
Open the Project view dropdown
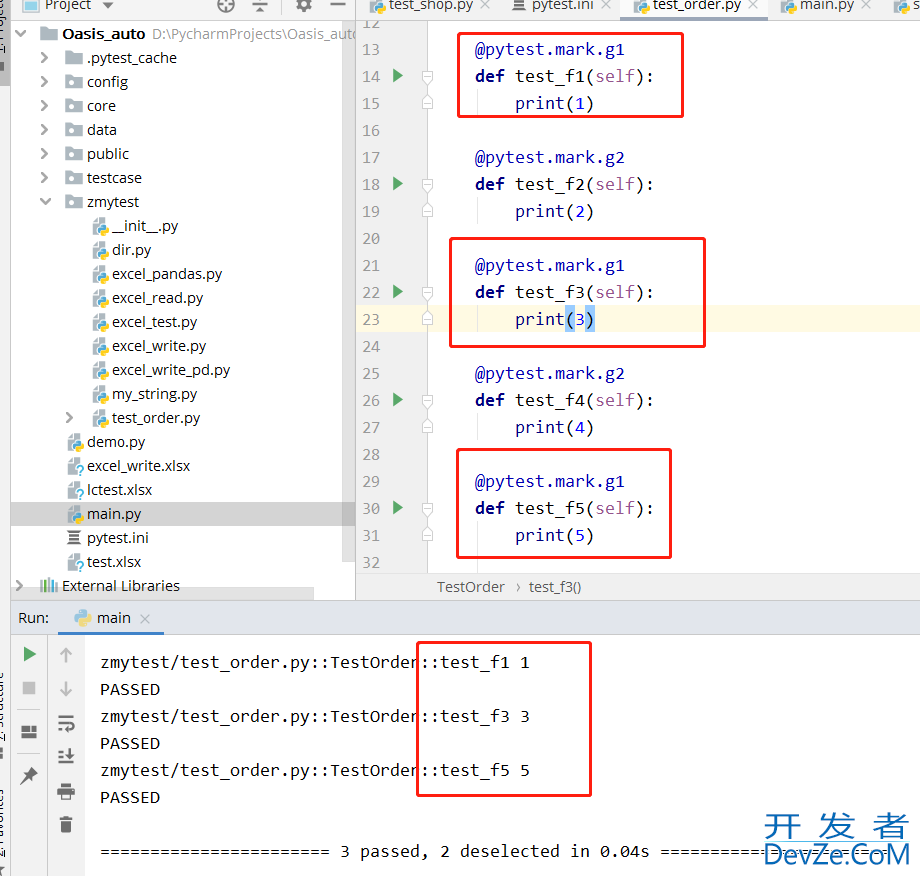coord(107,5)
